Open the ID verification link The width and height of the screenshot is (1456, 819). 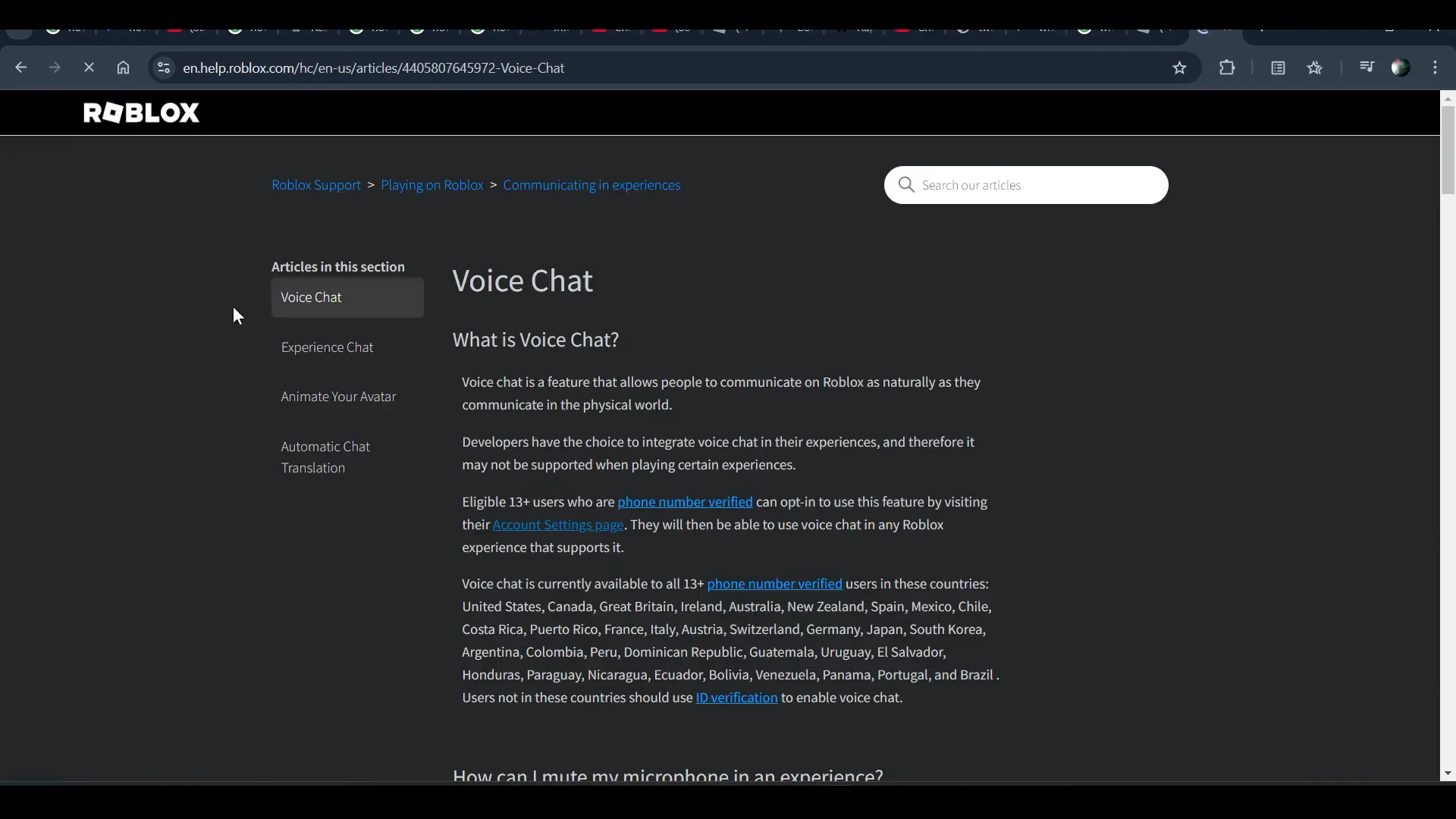736,698
